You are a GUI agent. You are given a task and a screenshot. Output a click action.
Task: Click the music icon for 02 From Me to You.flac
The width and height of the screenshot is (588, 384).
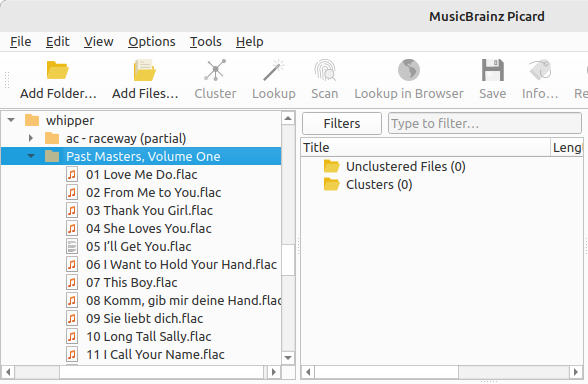pyautogui.click(x=72, y=192)
